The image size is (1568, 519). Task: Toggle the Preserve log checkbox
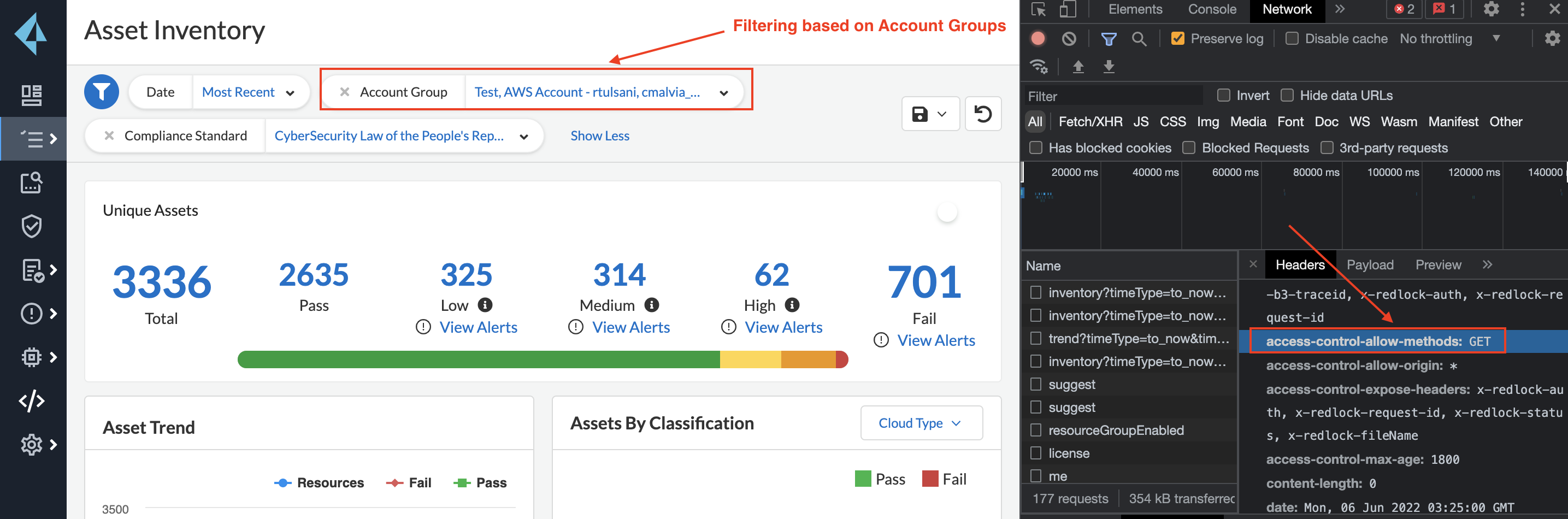click(x=1178, y=39)
